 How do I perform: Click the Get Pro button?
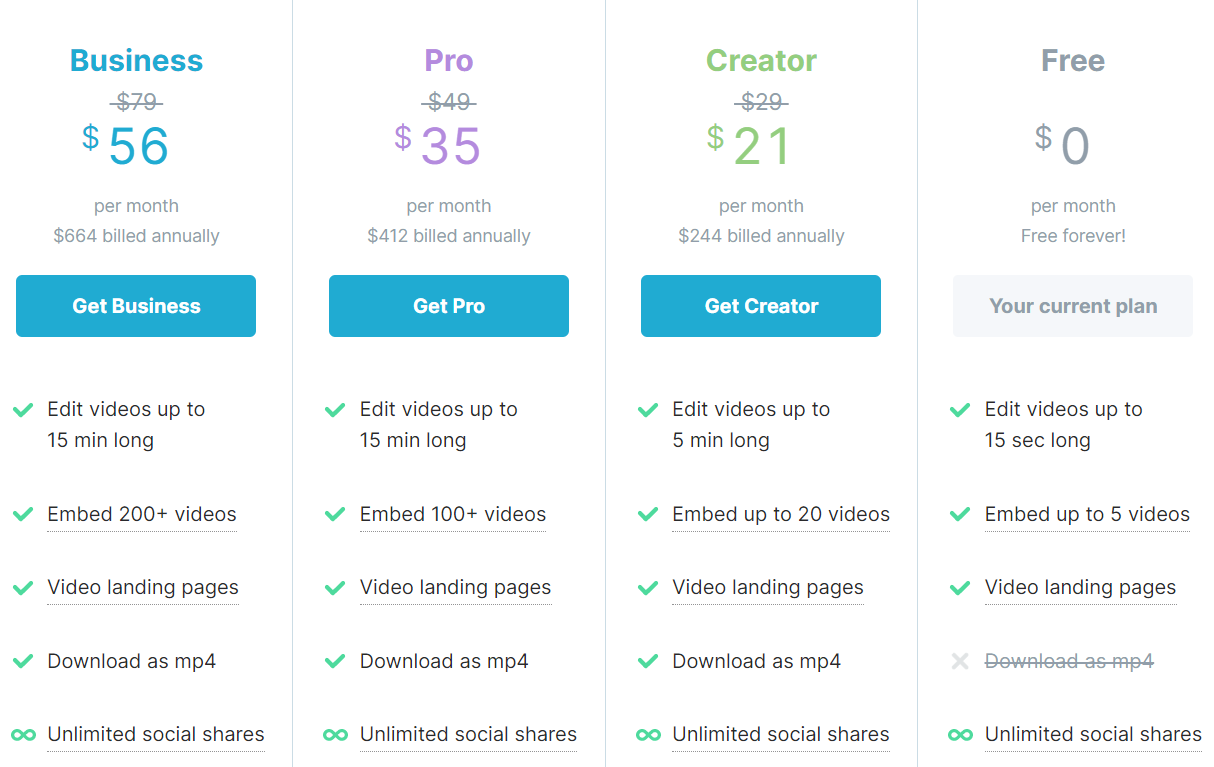pyautogui.click(x=448, y=306)
